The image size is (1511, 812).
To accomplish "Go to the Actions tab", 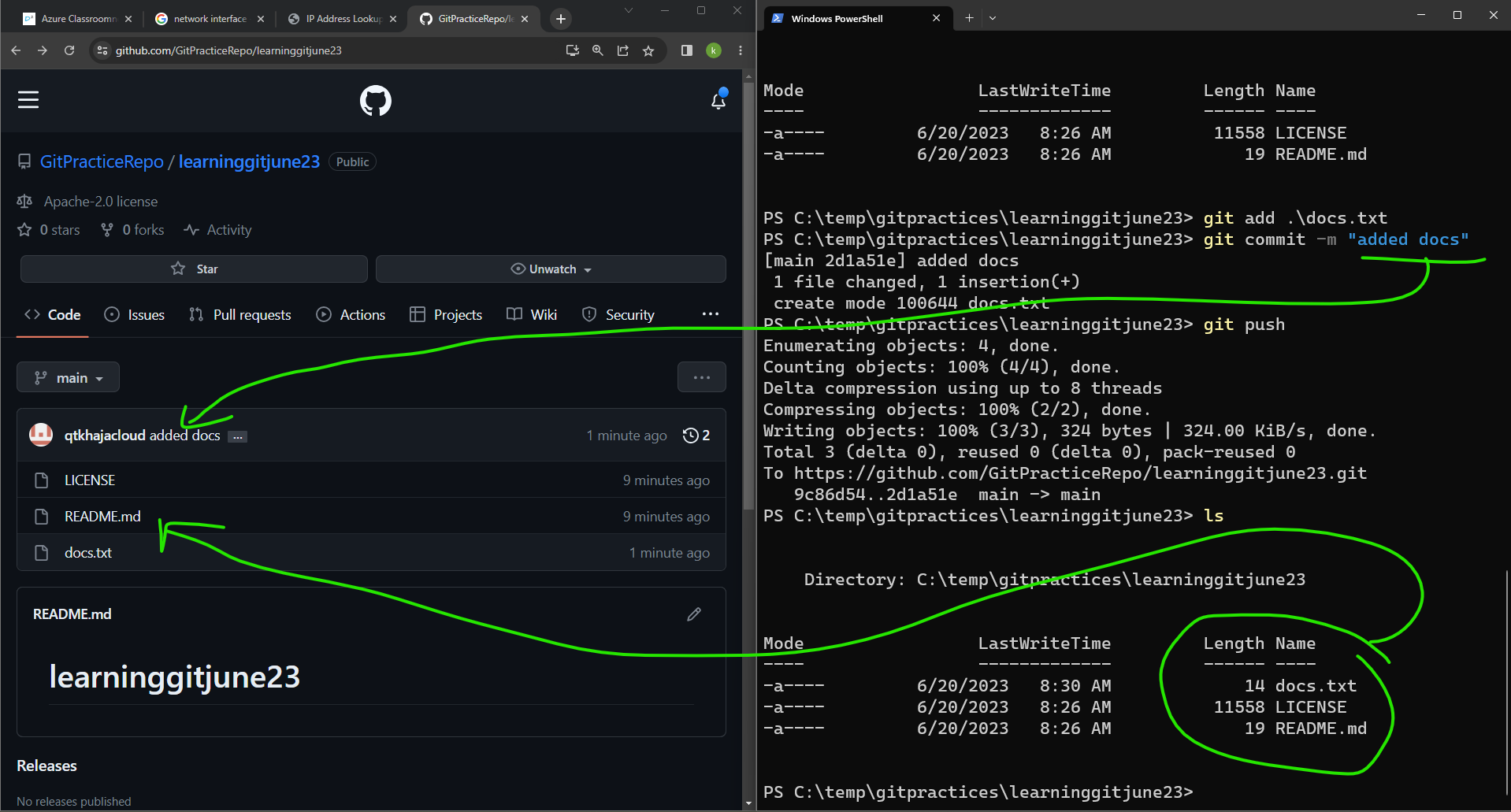I will (x=351, y=315).
